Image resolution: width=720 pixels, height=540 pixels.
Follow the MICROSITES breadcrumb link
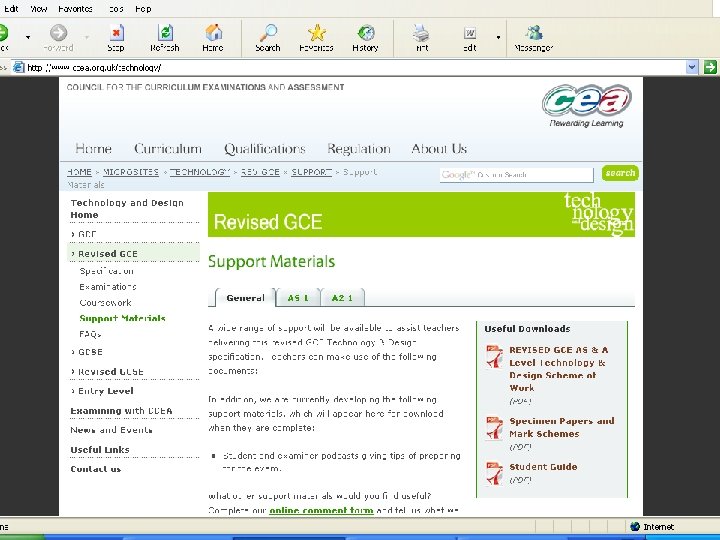tap(130, 172)
